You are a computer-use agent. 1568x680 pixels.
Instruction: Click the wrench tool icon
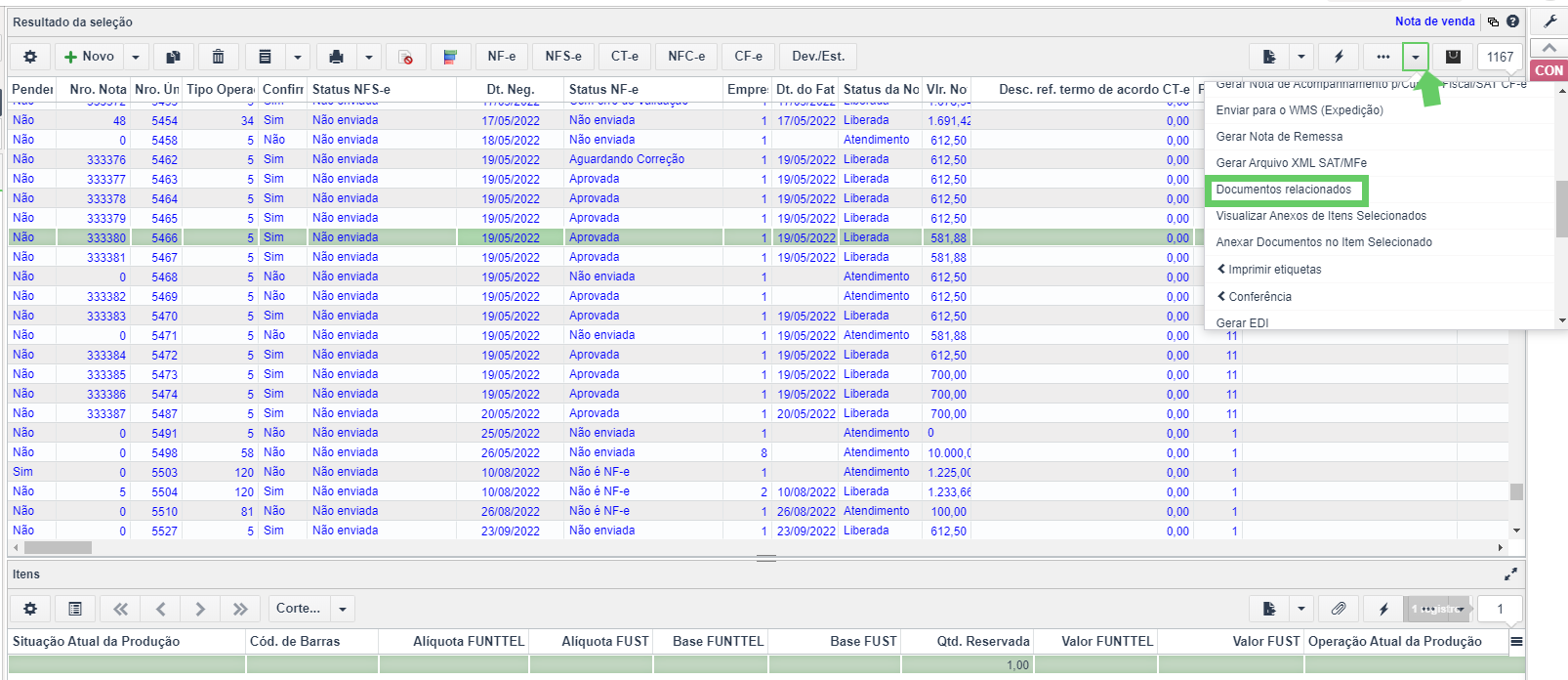click(x=1549, y=21)
